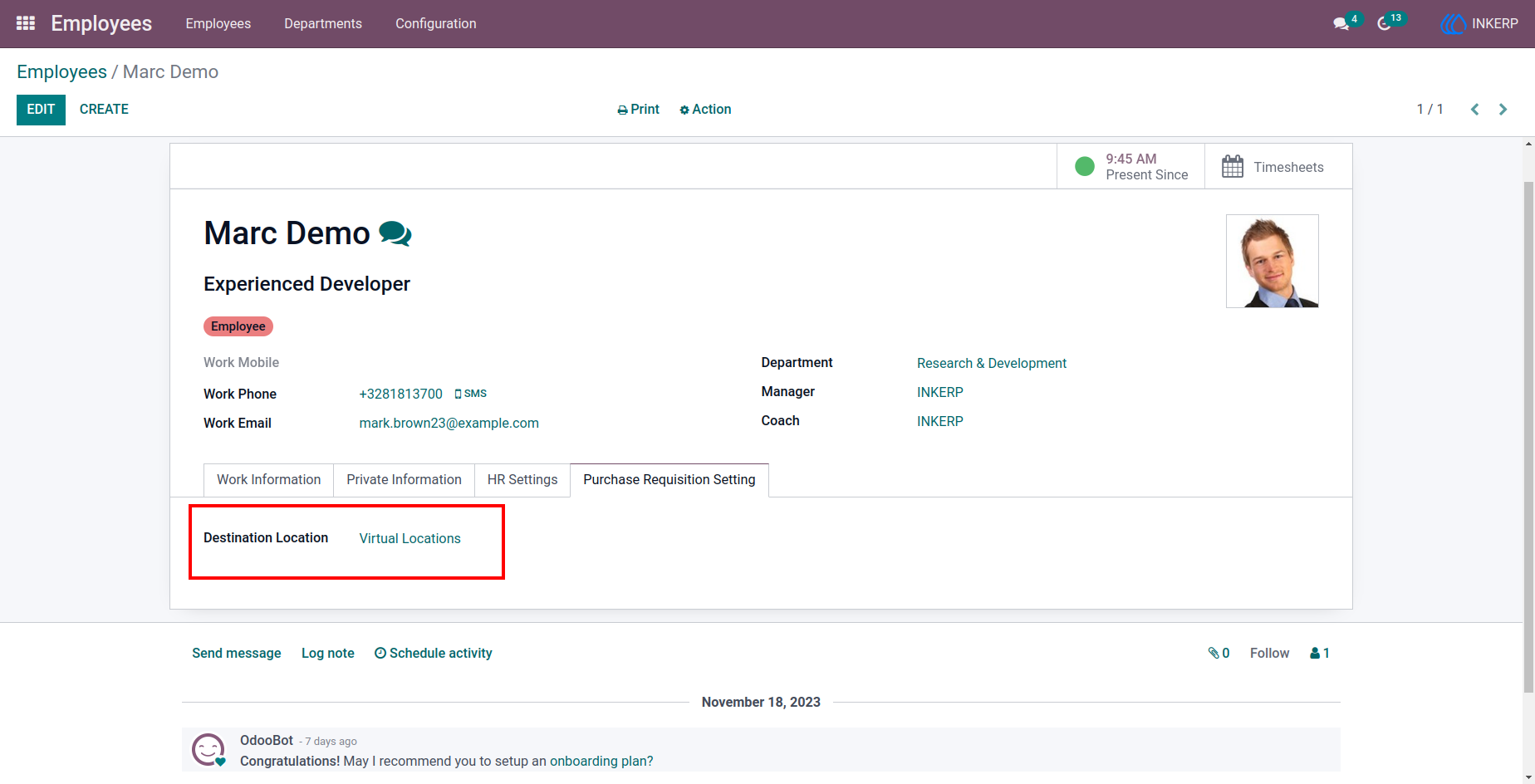Click the Employee tag badge

(x=238, y=326)
